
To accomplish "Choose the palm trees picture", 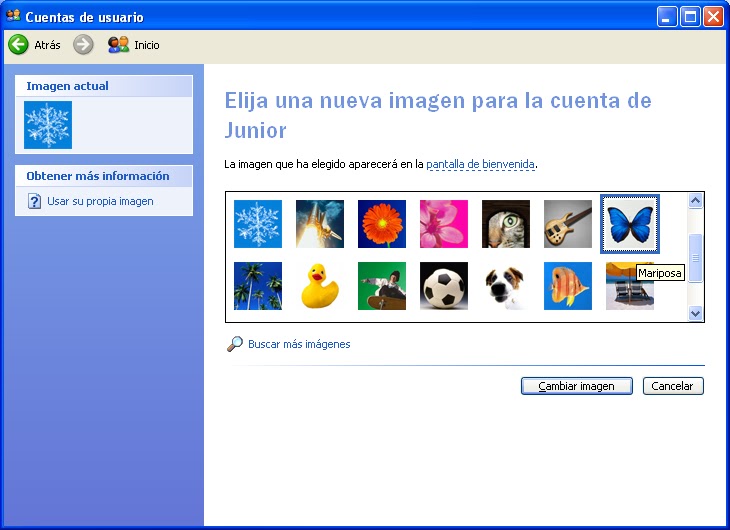I will (257, 286).
